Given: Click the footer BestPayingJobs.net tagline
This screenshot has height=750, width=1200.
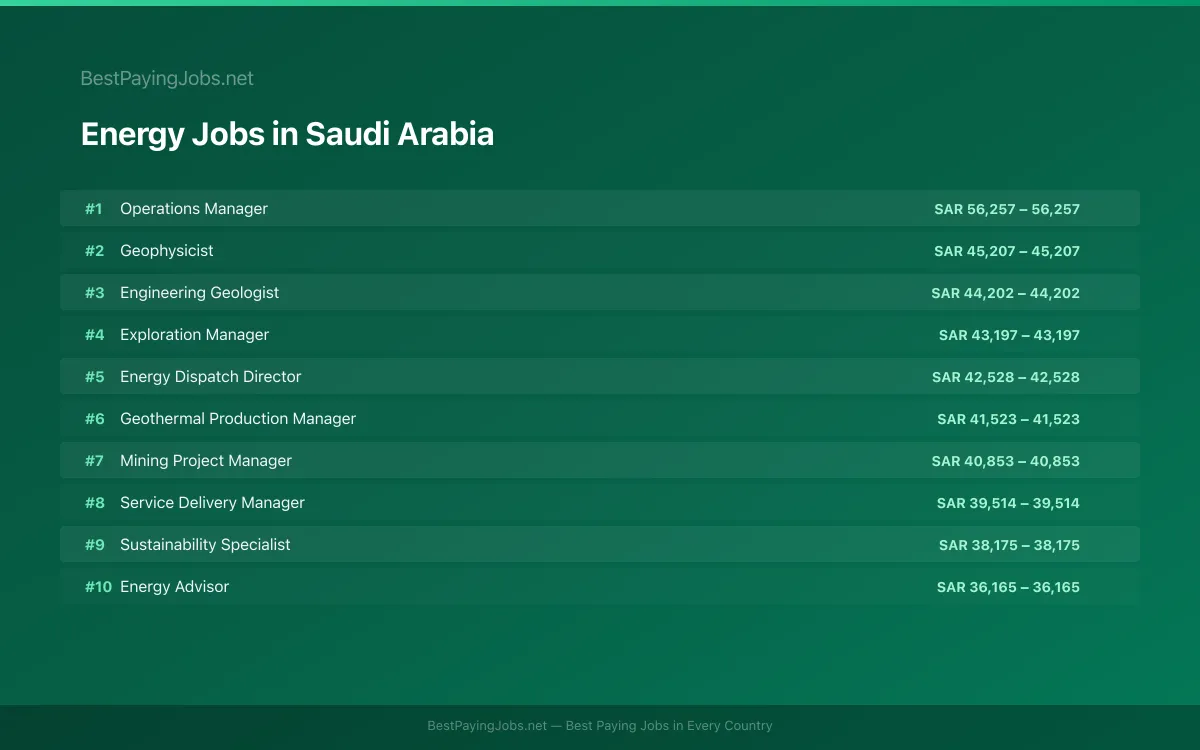Looking at the screenshot, I should pos(600,726).
